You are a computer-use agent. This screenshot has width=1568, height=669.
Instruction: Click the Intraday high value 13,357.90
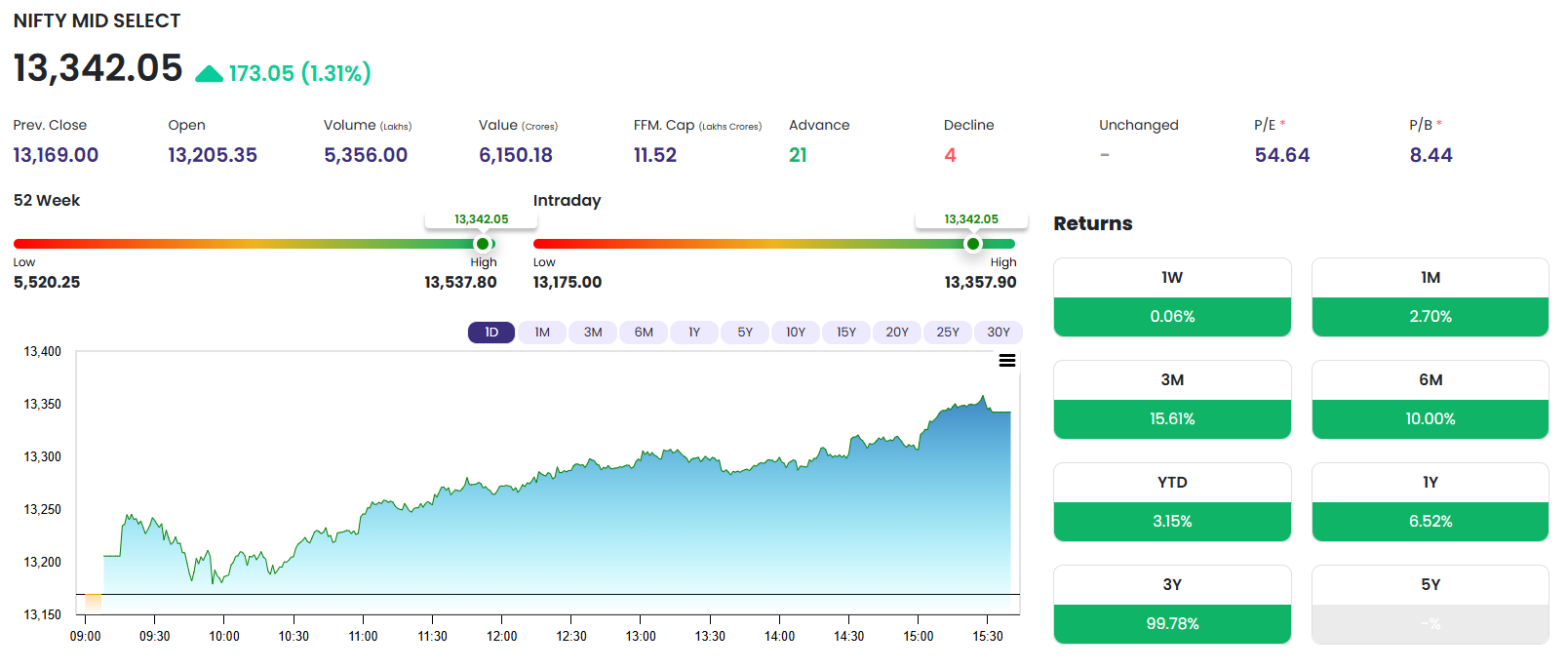click(980, 282)
